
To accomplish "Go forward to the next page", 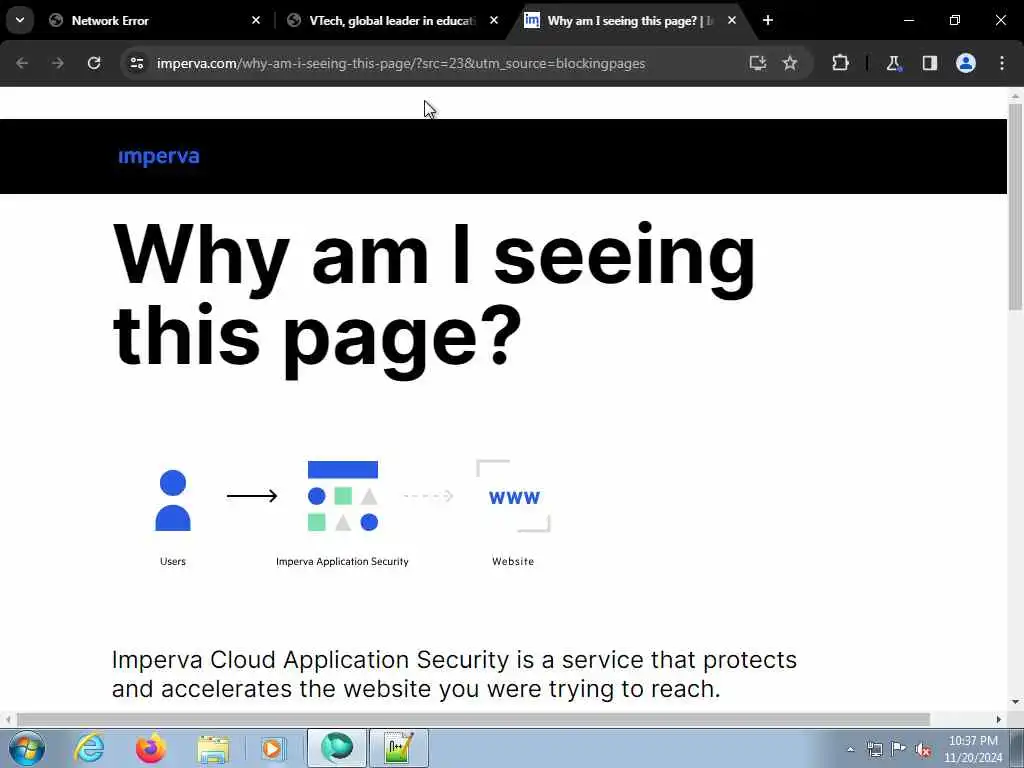I will pos(57,63).
